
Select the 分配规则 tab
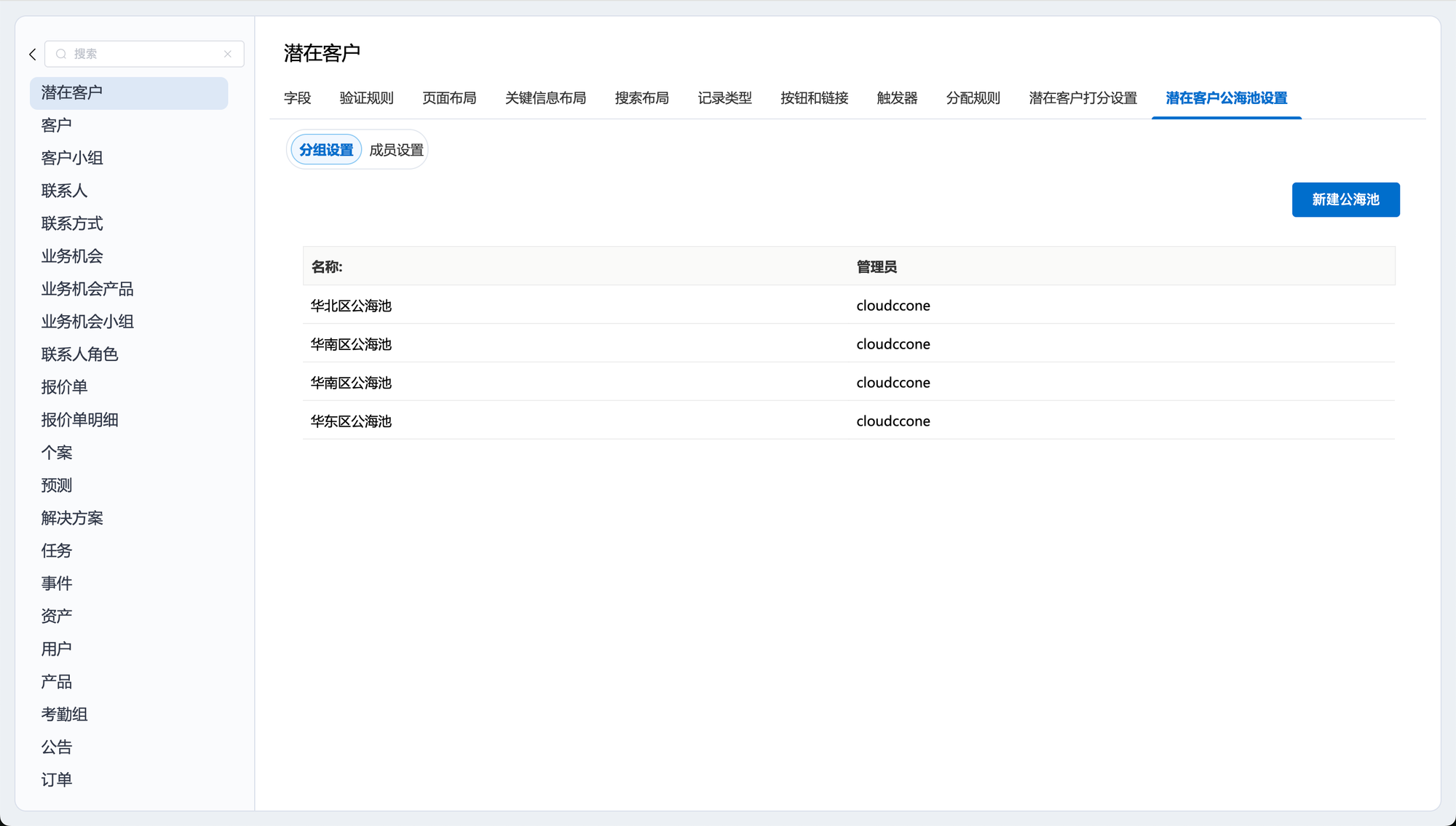pos(973,98)
